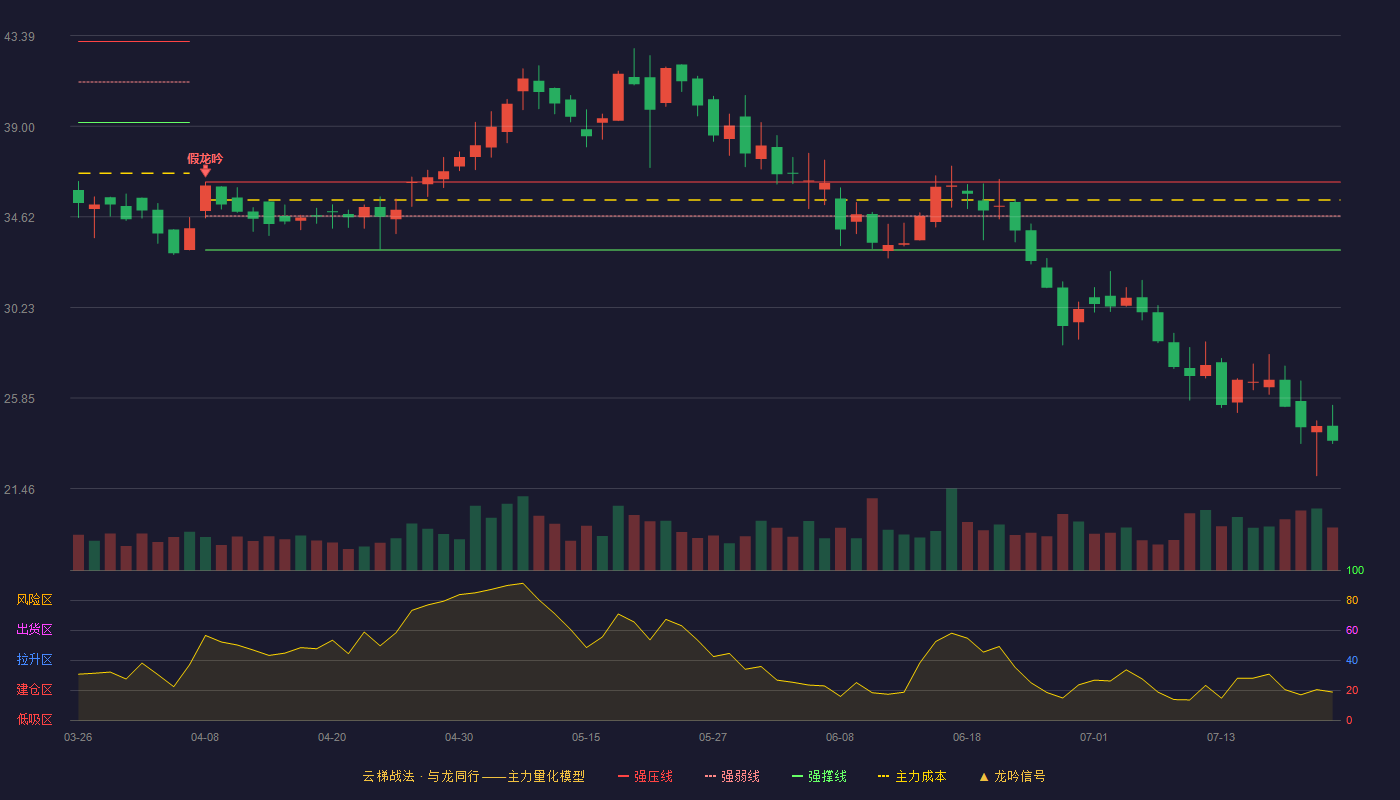
Task: Click the 假龙吟 red arrow marker
Action: click(205, 172)
